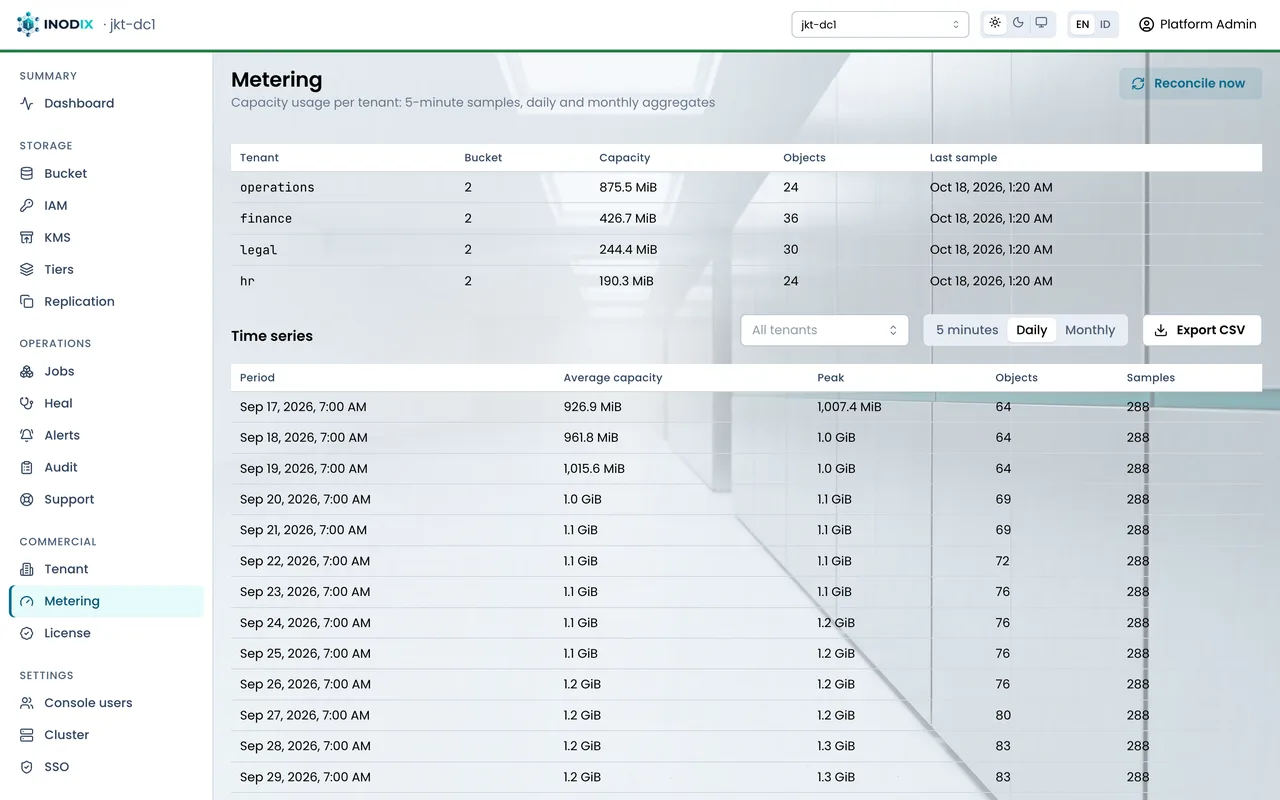Image resolution: width=1280 pixels, height=800 pixels.
Task: Click the Export CSV button
Action: pyautogui.click(x=1202, y=330)
